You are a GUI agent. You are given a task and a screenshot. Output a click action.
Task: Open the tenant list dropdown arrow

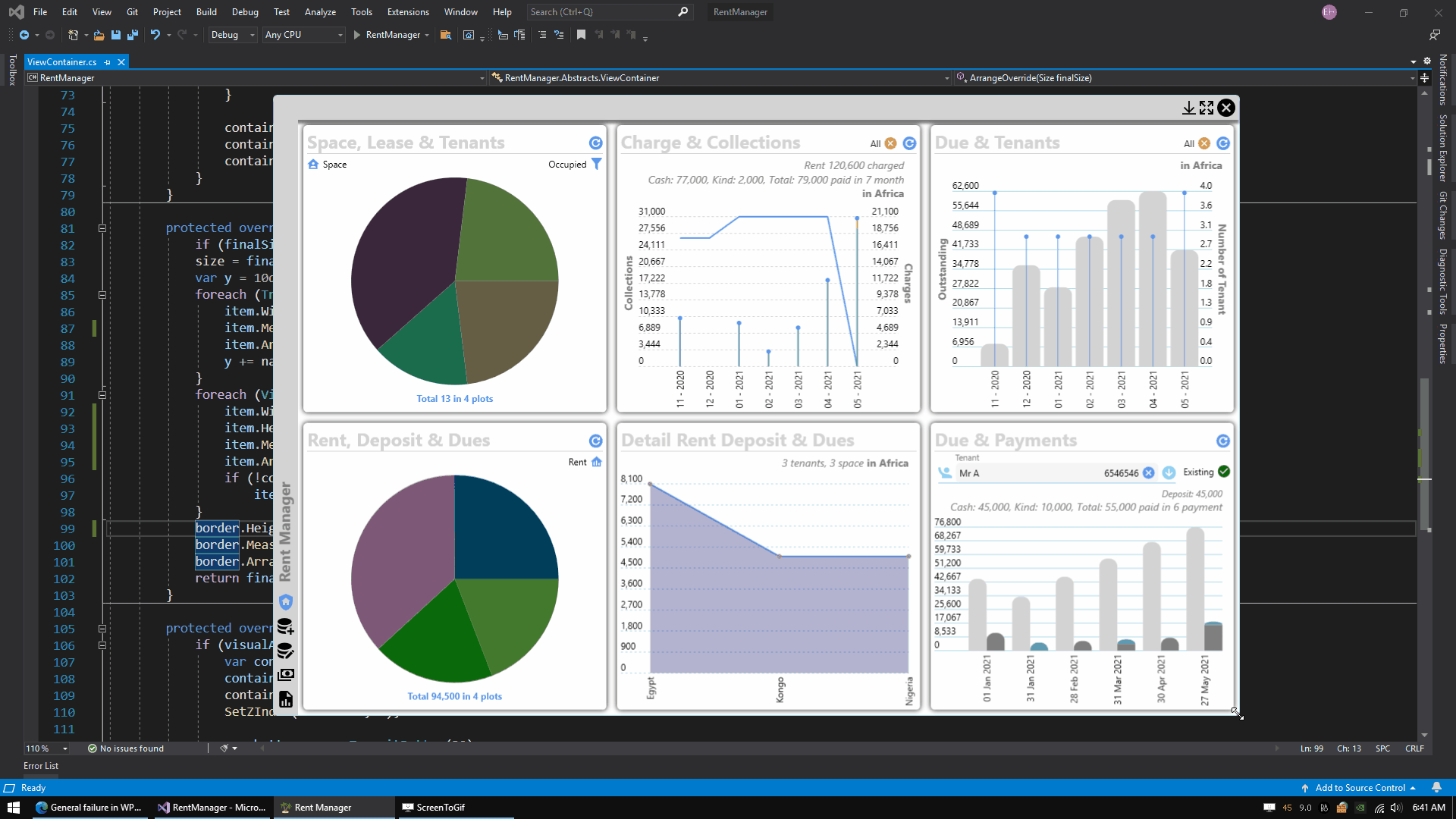pyautogui.click(x=1169, y=473)
